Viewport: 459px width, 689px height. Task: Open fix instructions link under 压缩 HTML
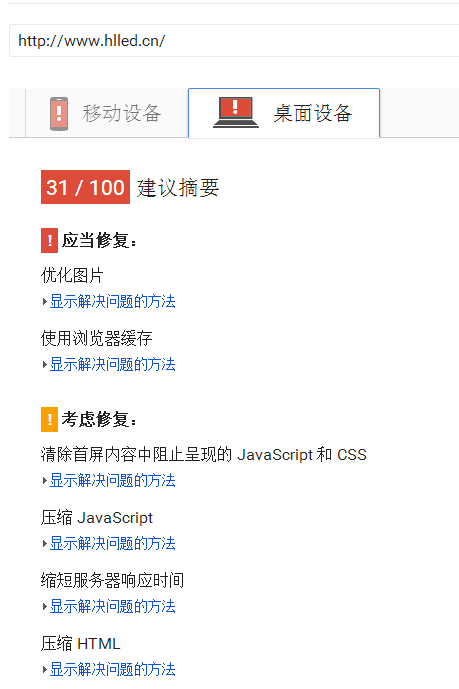(112, 669)
